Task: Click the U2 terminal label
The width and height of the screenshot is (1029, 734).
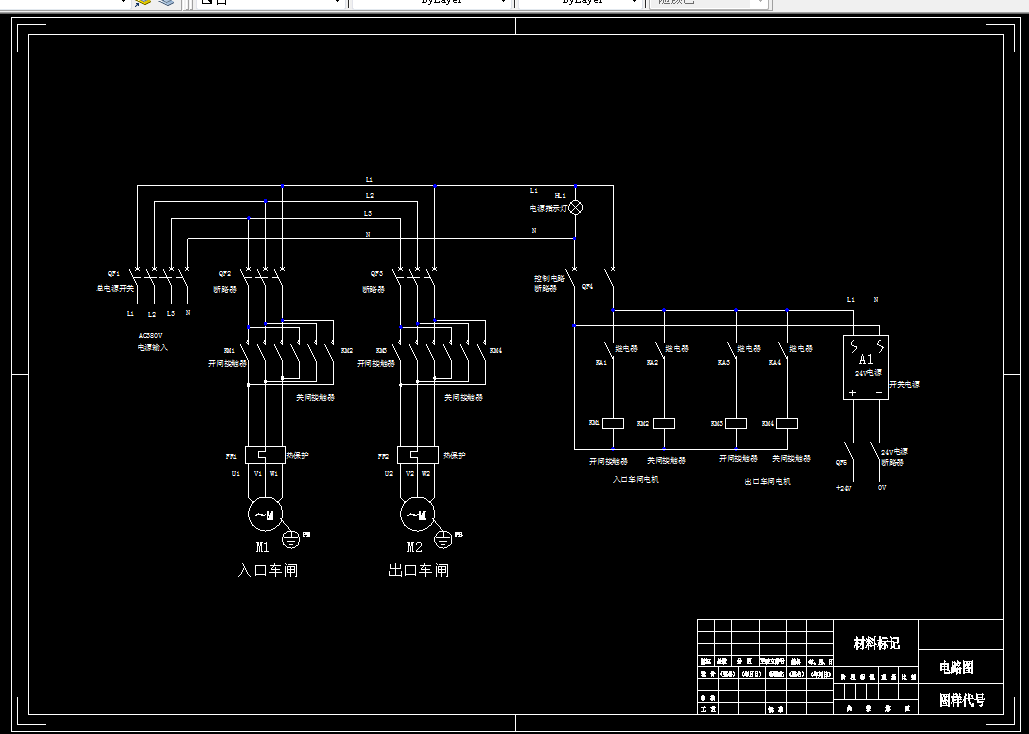Action: tap(388, 473)
